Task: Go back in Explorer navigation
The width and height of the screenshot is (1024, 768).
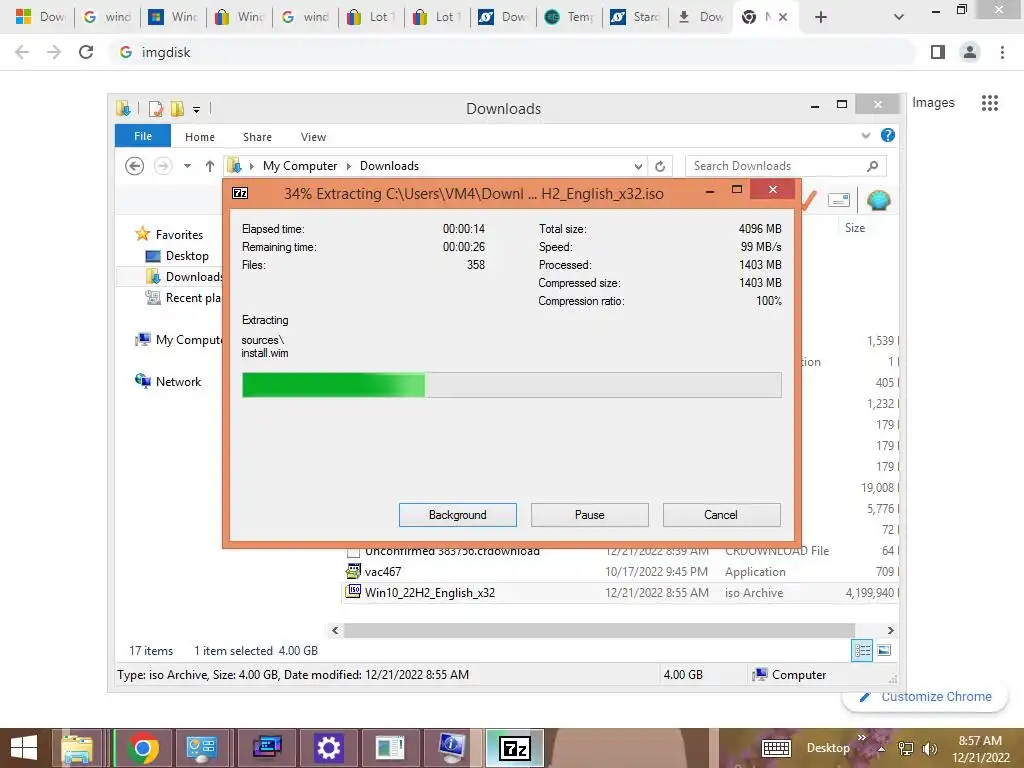Action: 135,166
